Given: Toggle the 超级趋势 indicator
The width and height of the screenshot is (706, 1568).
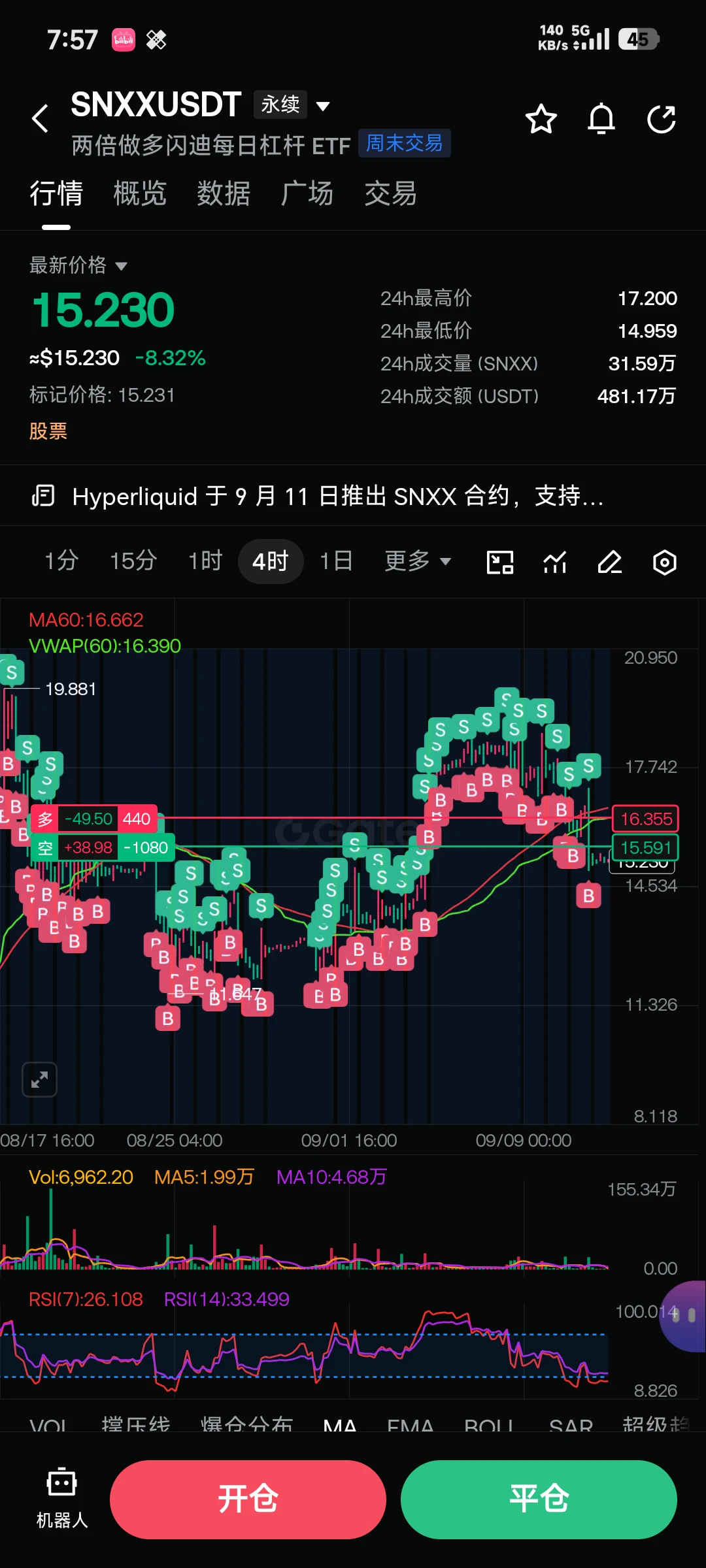Looking at the screenshot, I should coord(656,1424).
